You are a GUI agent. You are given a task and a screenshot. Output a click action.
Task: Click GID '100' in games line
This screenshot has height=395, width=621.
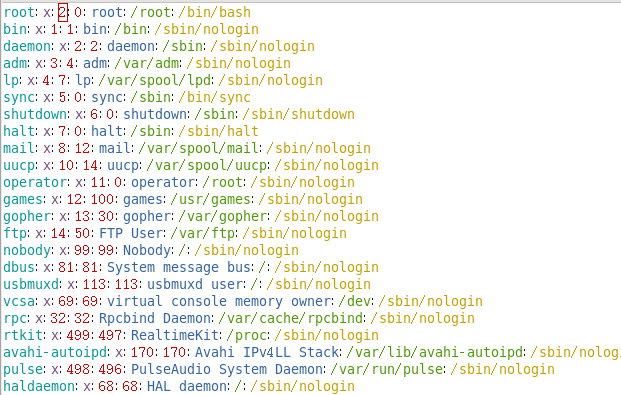pos(102,200)
